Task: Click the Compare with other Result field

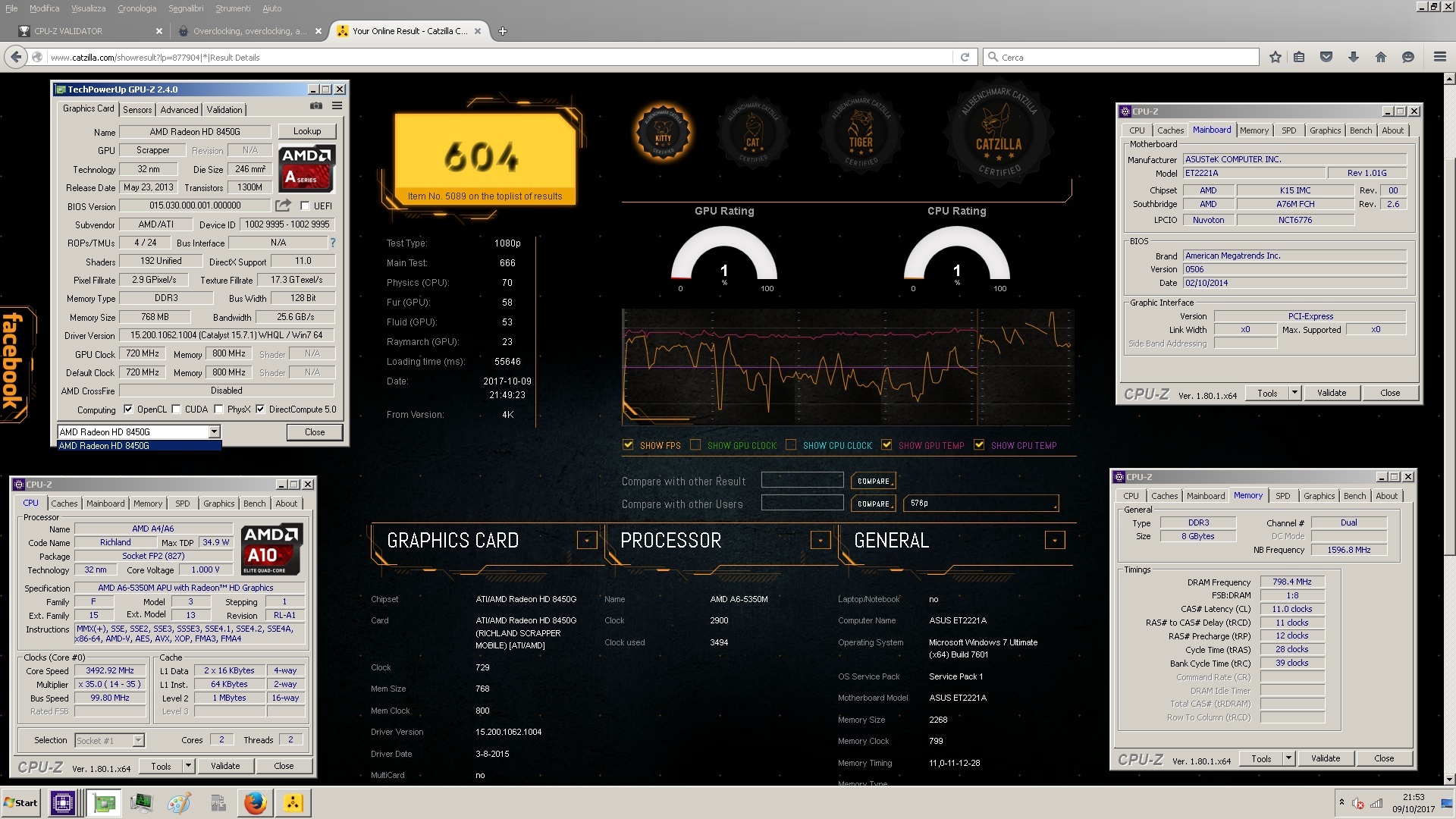Action: point(802,480)
